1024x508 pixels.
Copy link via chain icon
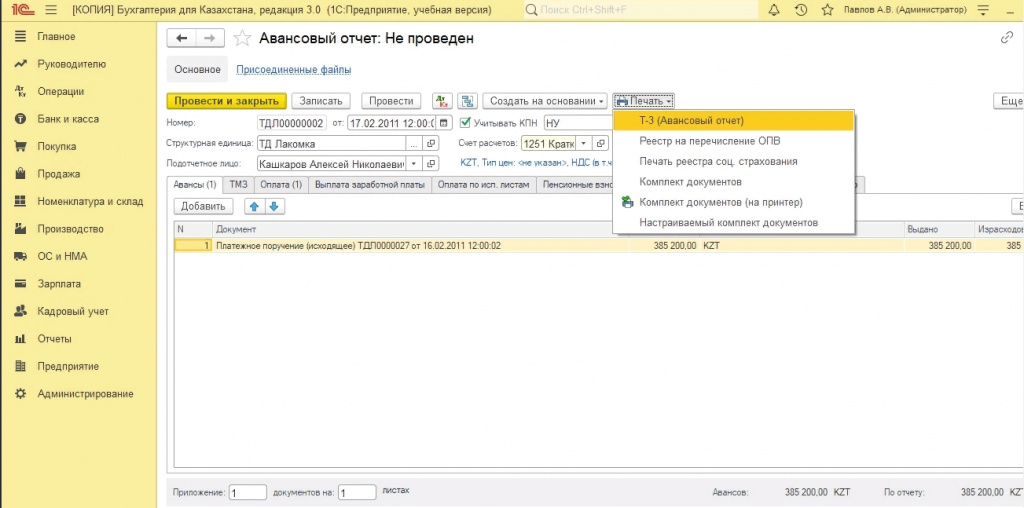point(1006,38)
